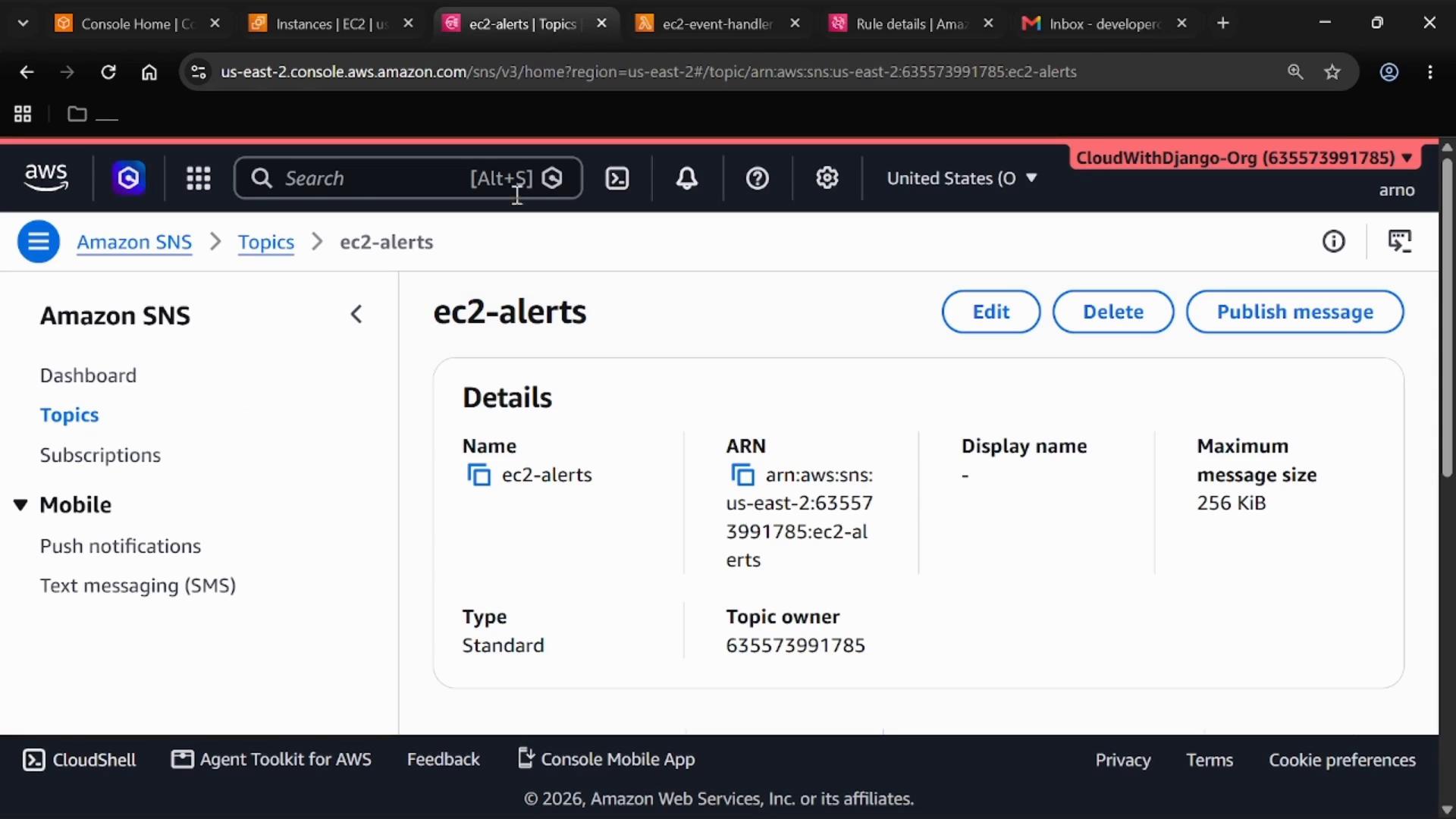Switch to the Gmail Inbox tab

[x=1105, y=24]
